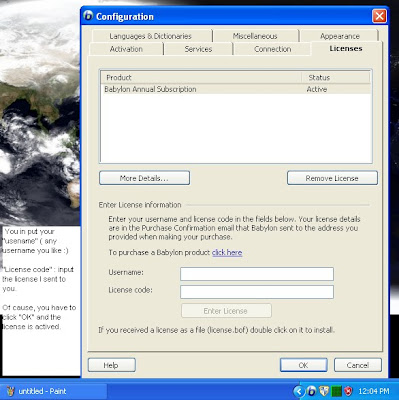Viewport: 399px width, 400px height.
Task: Go to the Activation tab
Action: [x=126, y=49]
